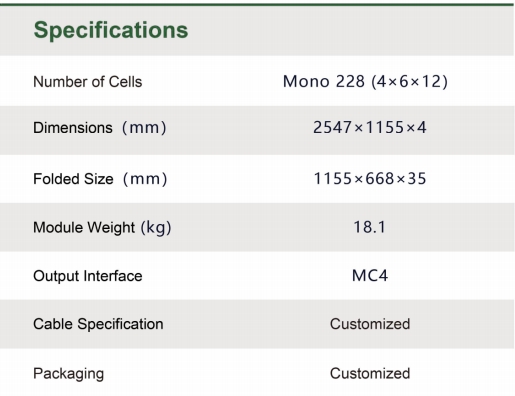Click the Specifications heading
The width and height of the screenshot is (515, 396).
(x=111, y=31)
